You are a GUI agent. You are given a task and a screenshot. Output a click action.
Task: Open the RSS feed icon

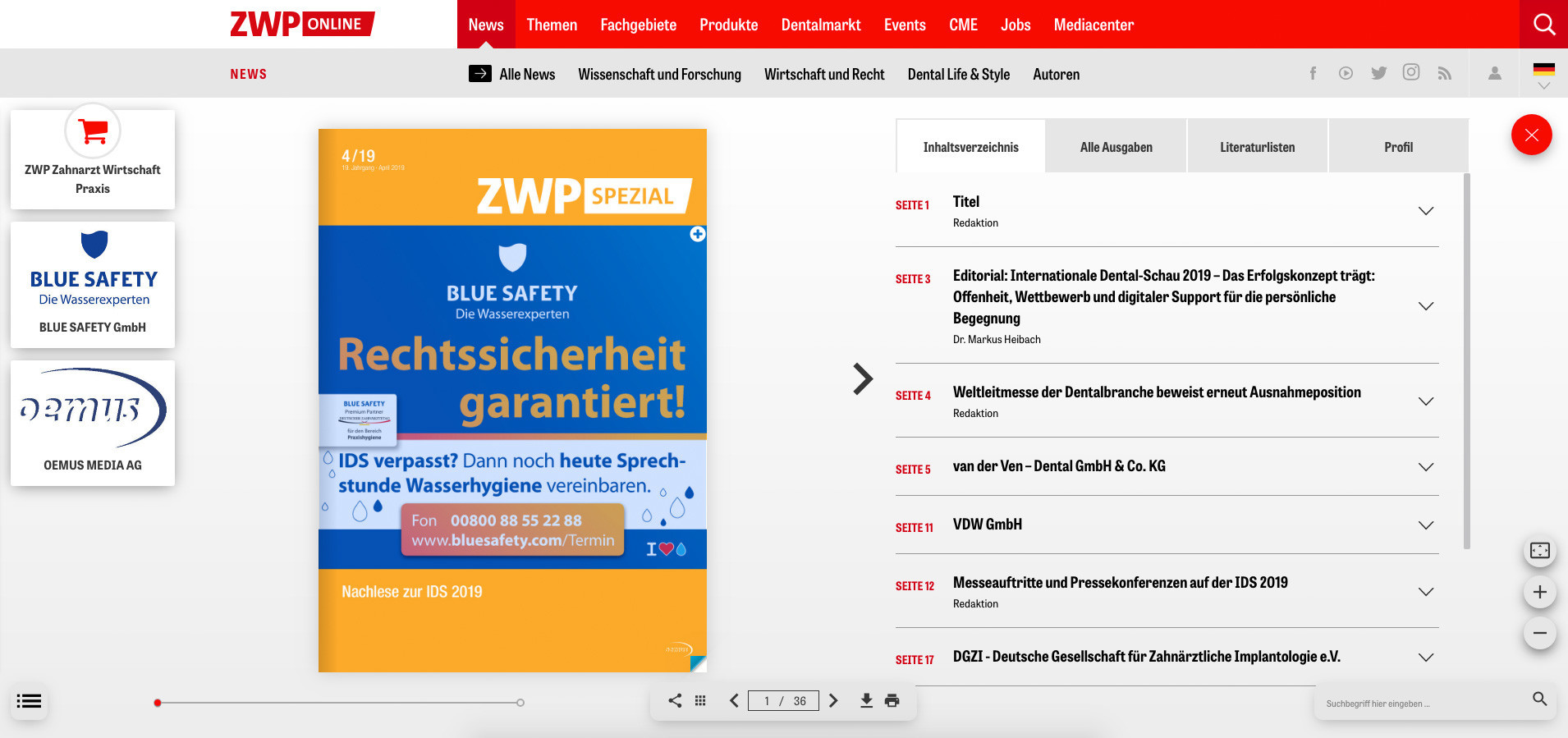click(x=1445, y=73)
